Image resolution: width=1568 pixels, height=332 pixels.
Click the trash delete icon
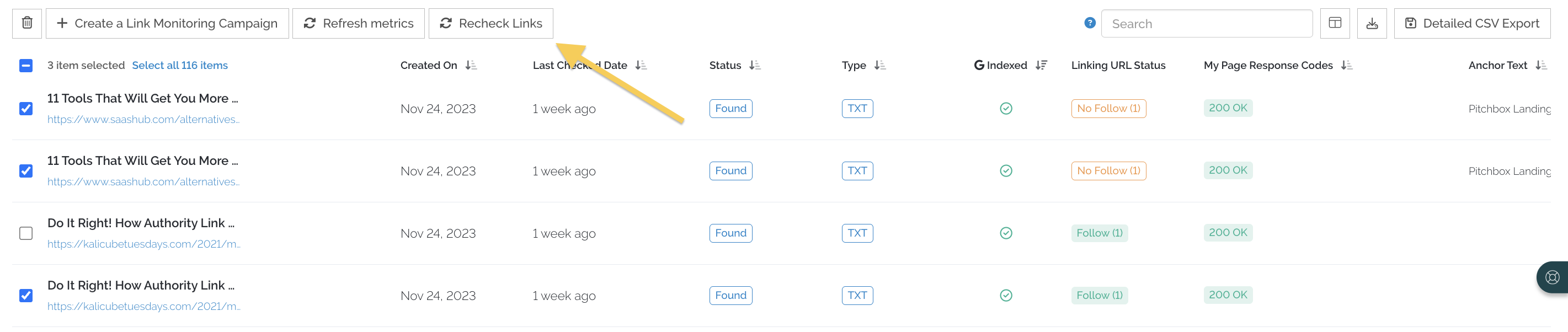27,23
